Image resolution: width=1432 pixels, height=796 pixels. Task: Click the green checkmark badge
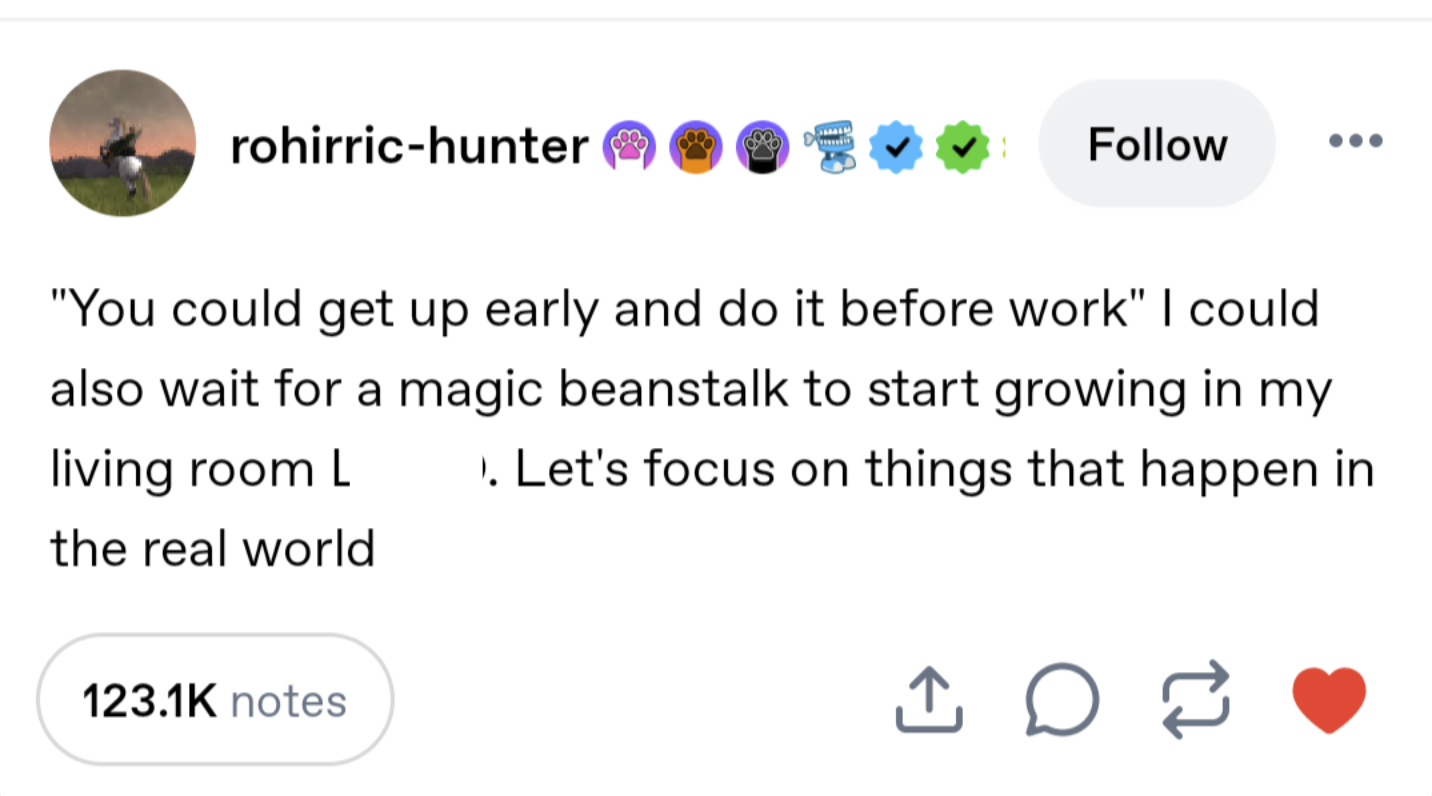[x=961, y=148]
